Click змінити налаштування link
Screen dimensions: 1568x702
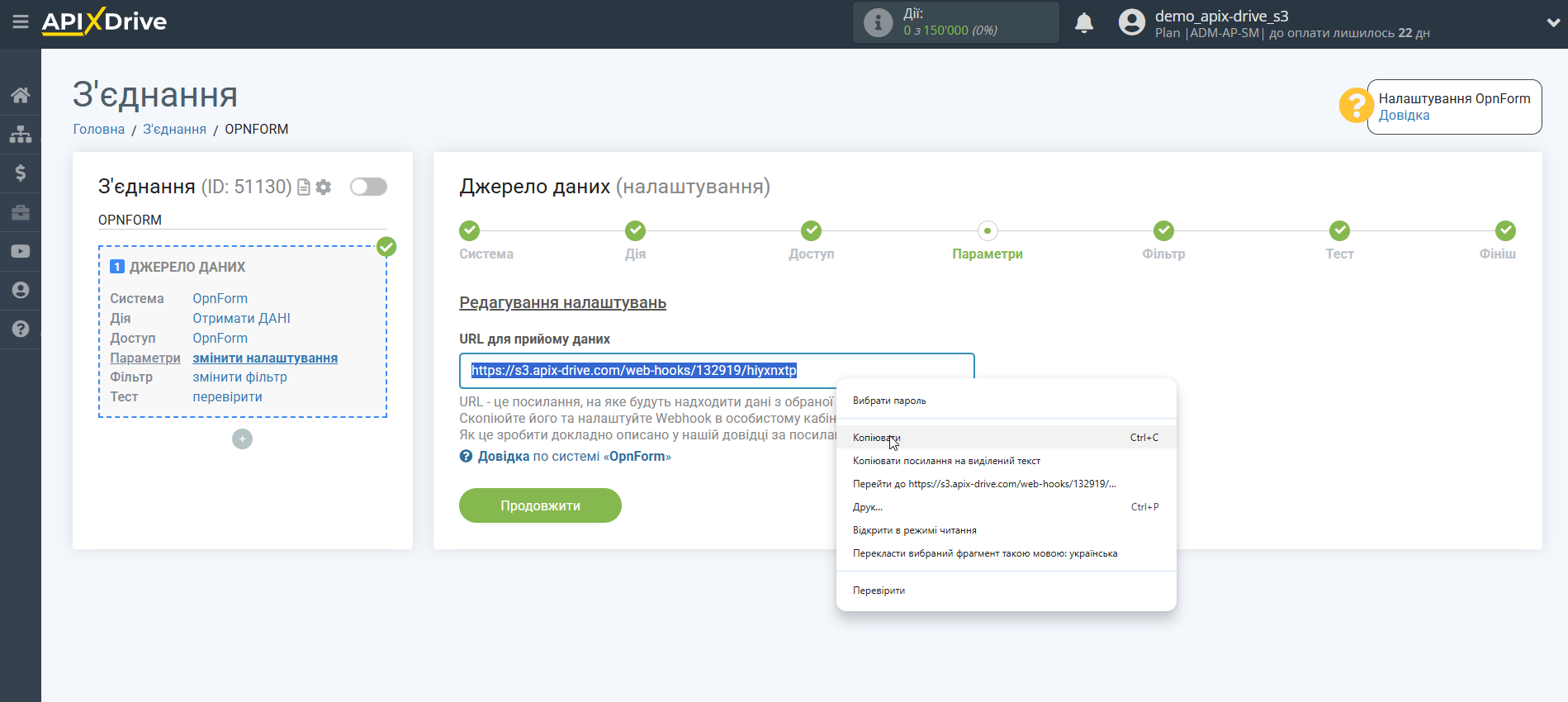[265, 358]
